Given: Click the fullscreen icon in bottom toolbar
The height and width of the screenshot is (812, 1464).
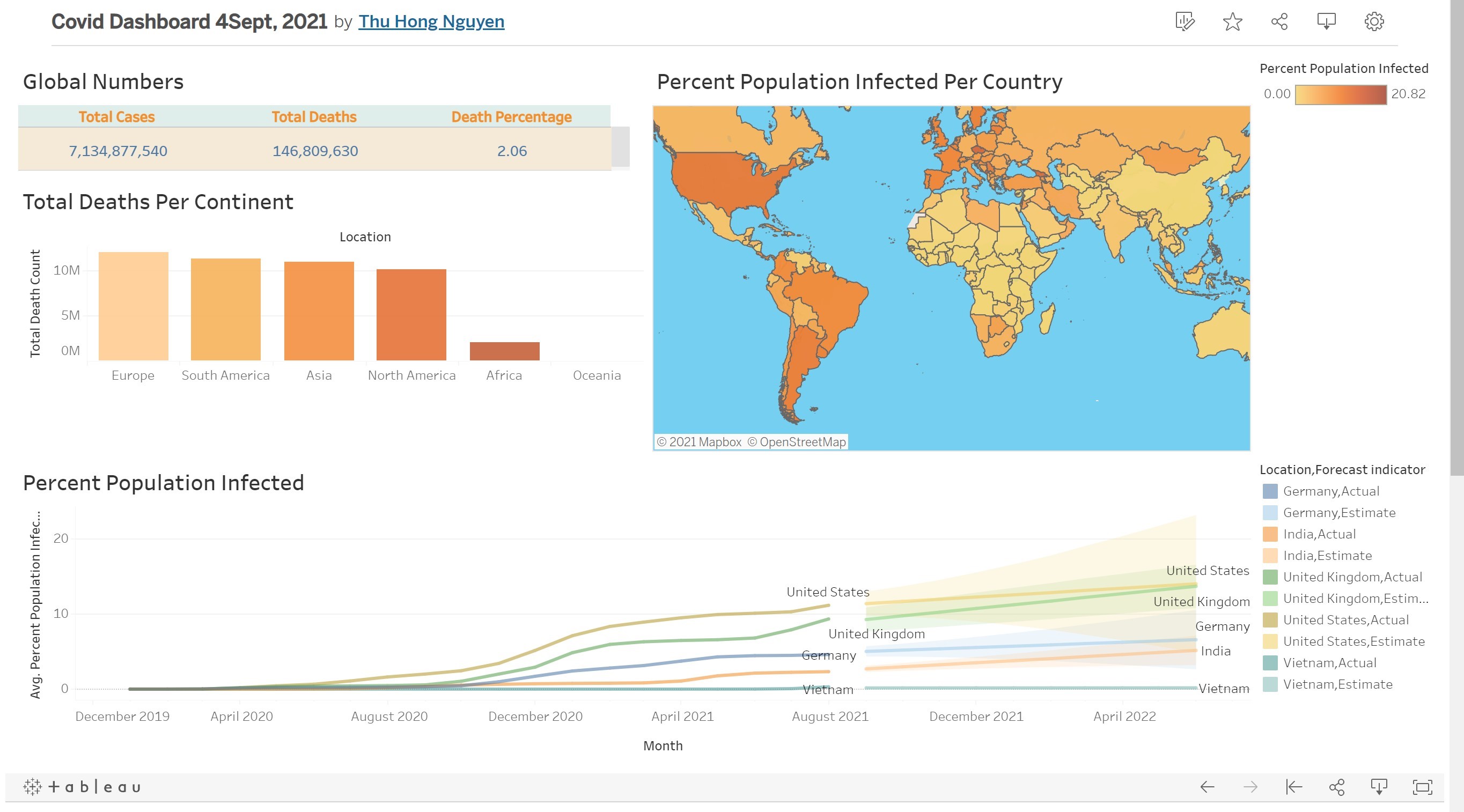Looking at the screenshot, I should pyautogui.click(x=1423, y=787).
